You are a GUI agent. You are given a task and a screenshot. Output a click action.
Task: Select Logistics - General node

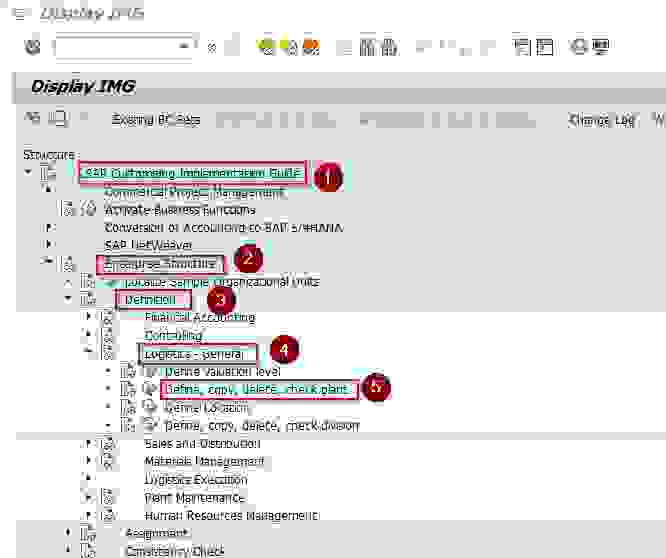(x=194, y=354)
